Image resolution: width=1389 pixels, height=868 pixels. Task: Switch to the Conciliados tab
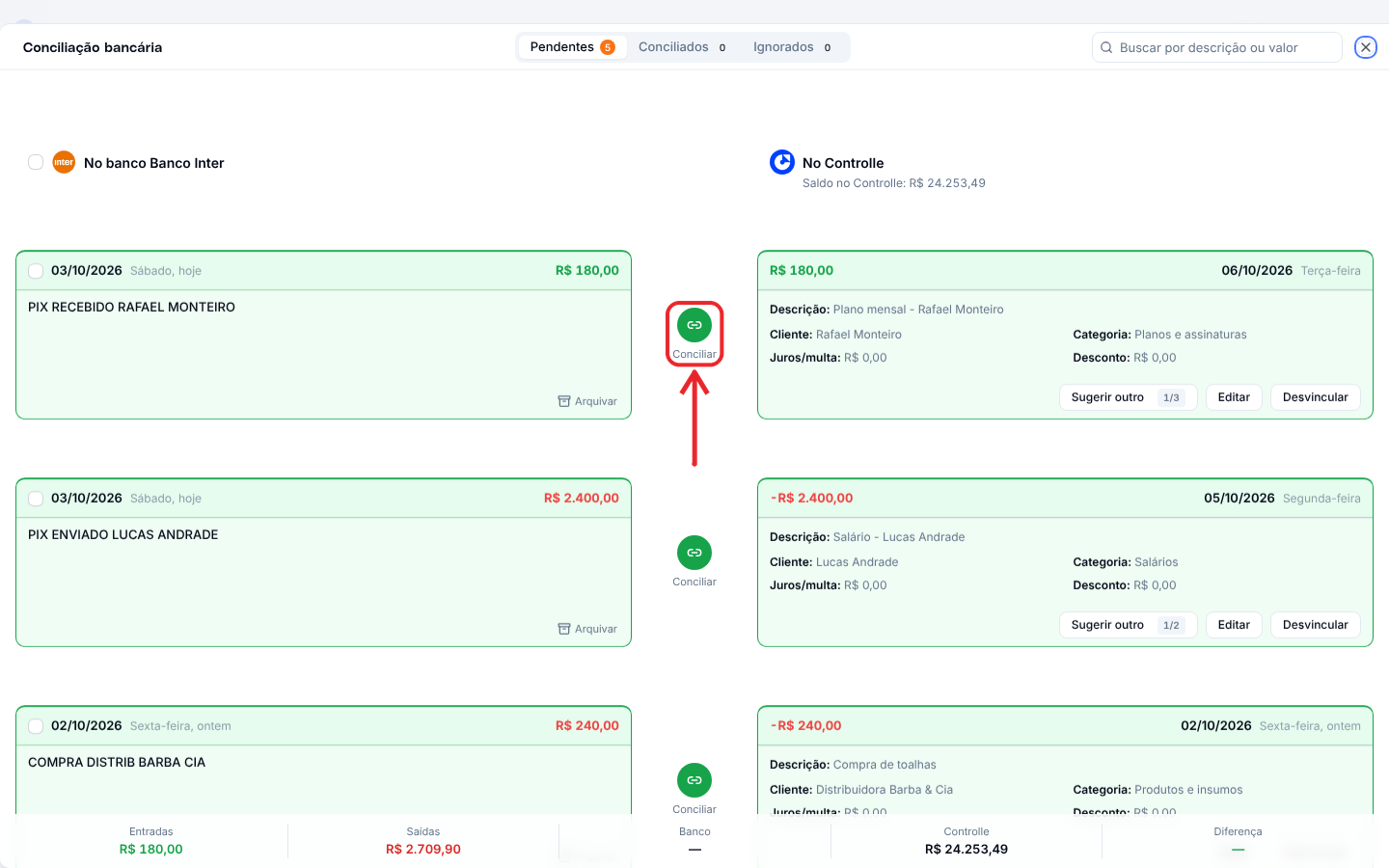(682, 47)
